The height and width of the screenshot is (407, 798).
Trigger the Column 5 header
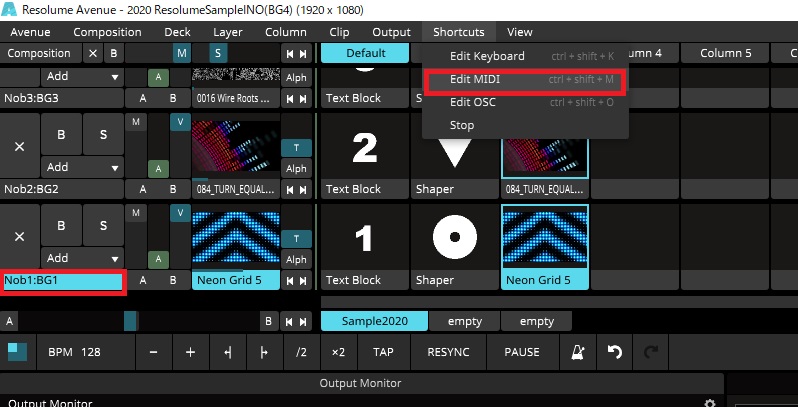click(x=725, y=53)
